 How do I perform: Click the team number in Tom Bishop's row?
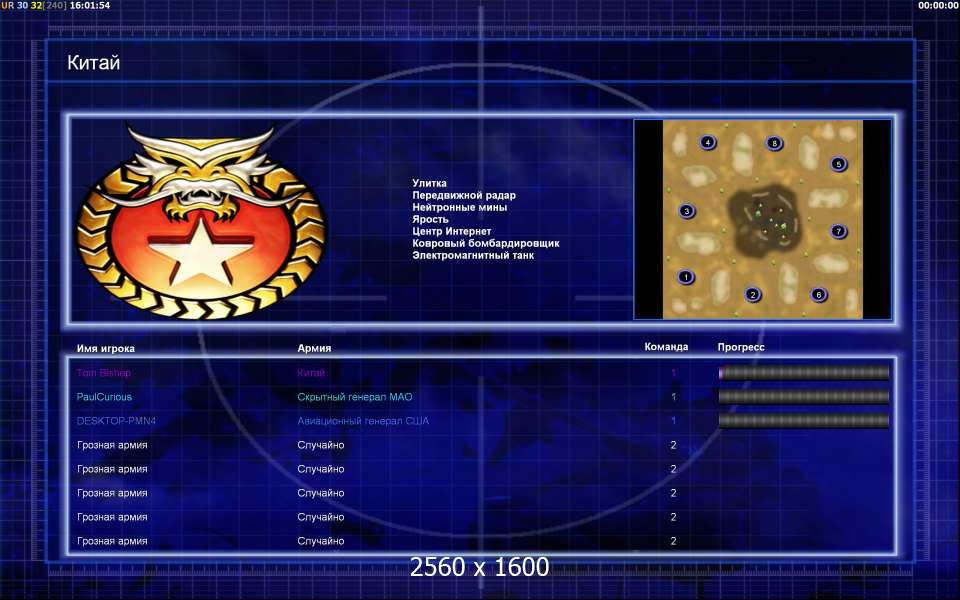pyautogui.click(x=673, y=373)
